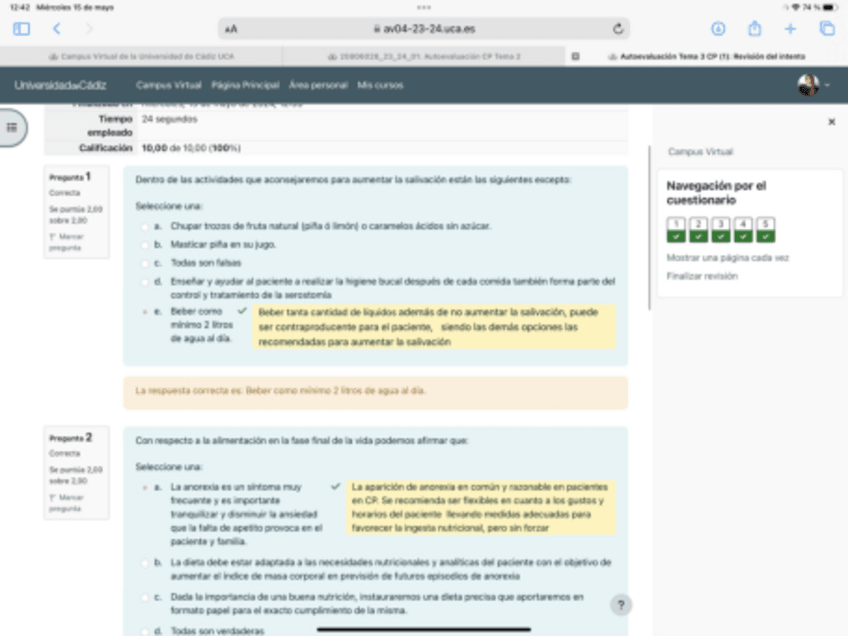
Task: Jump to question 5 in quiz navigation
Action: click(765, 229)
